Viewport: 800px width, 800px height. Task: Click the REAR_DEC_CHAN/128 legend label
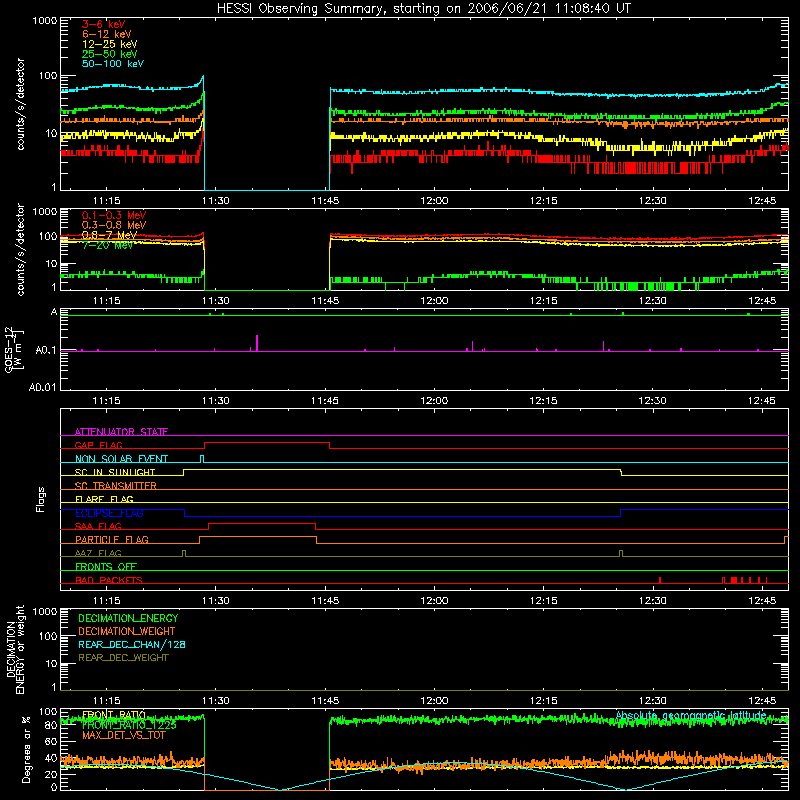(x=132, y=644)
